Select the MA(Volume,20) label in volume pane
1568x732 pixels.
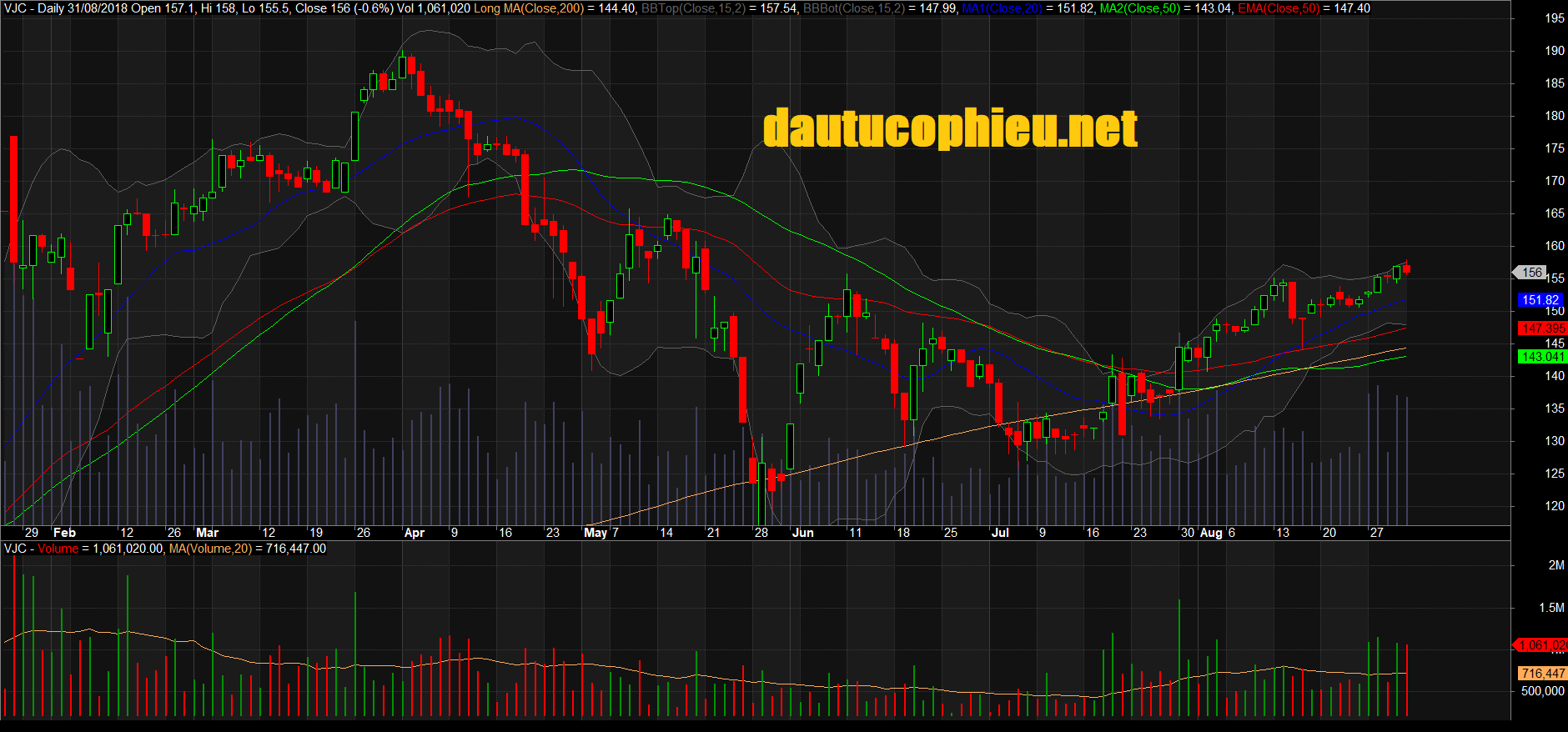coord(210,549)
